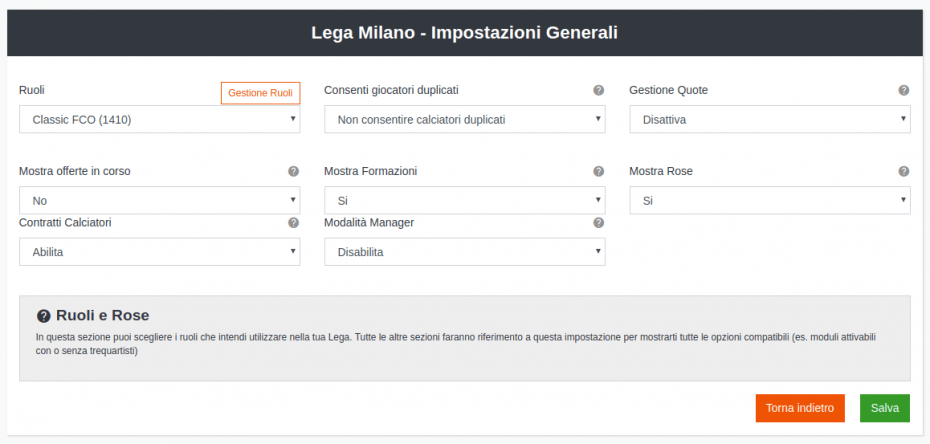Click help icon next to Consenti giocatori duplicati

click(x=598, y=90)
